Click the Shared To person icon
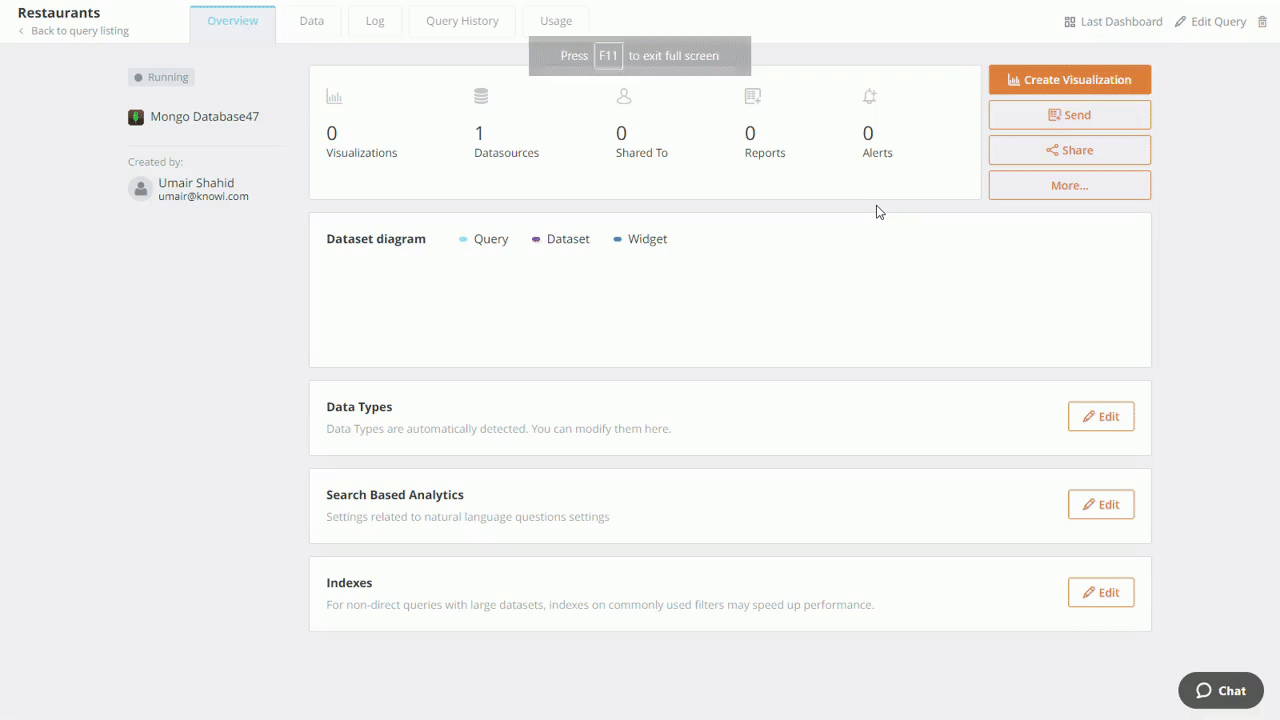Viewport: 1280px width, 720px height. (x=624, y=96)
